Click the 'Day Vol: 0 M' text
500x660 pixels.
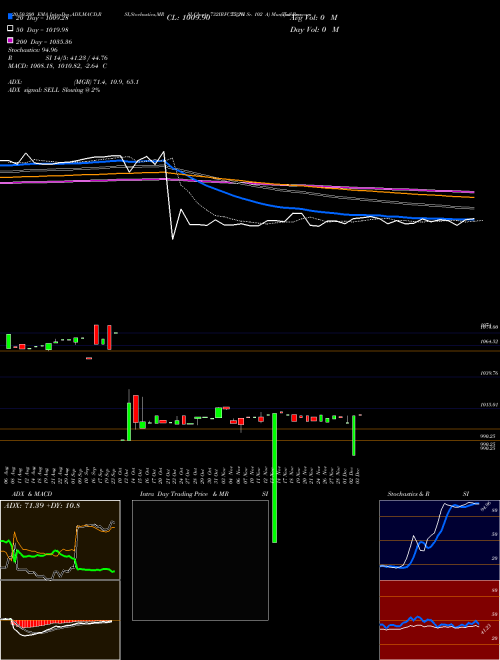click(x=314, y=29)
